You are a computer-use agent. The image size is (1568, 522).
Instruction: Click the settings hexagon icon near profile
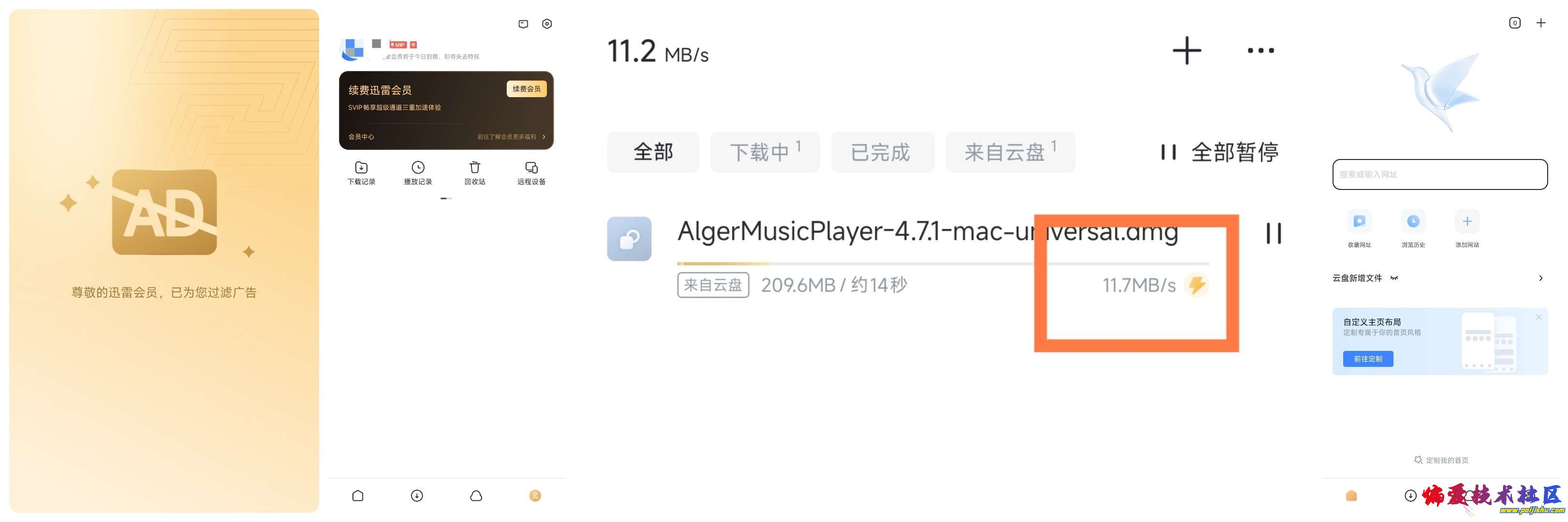tap(547, 24)
